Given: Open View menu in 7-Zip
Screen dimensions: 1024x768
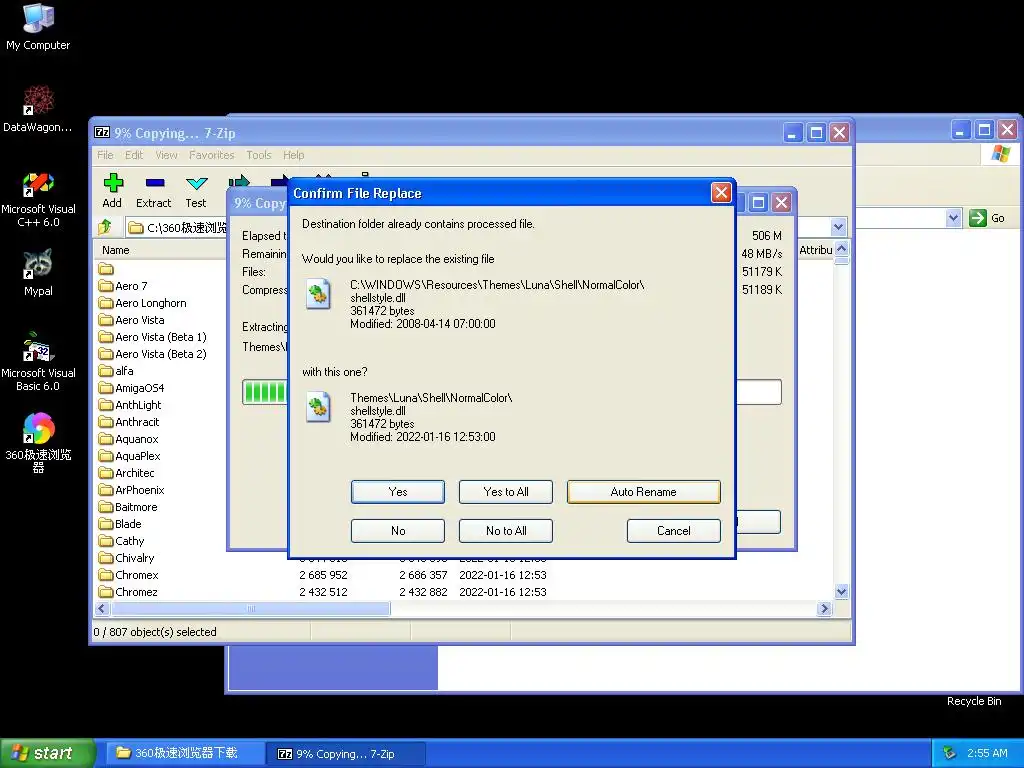Looking at the screenshot, I should click(167, 155).
